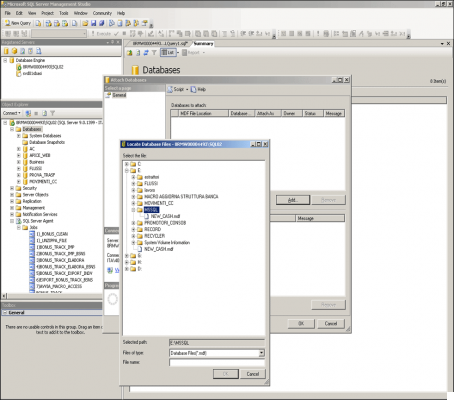
Task: Select the MOVIMENTI_CC database in Object Explorer
Action: (43, 182)
